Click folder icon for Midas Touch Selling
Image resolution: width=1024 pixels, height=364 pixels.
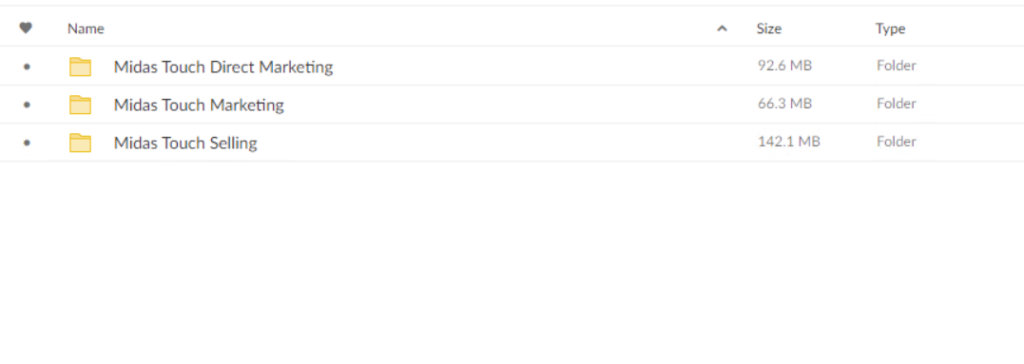click(x=80, y=142)
